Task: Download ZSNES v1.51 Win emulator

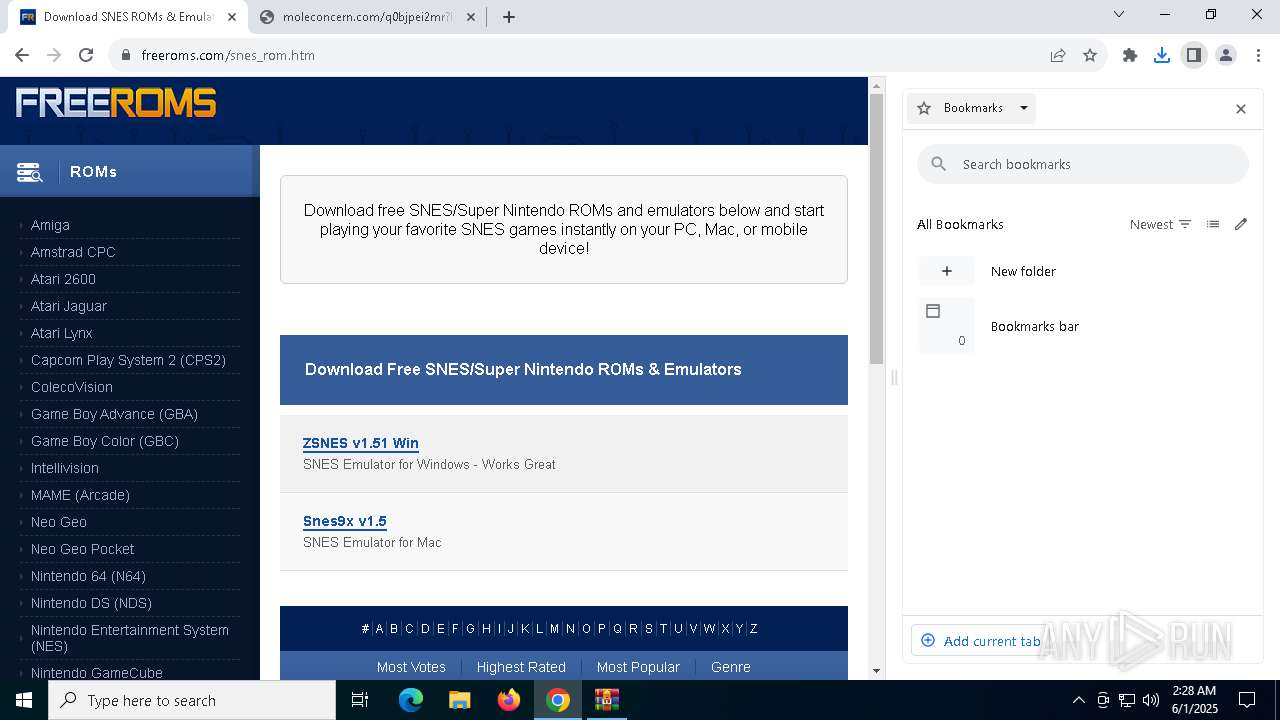Action: point(361,443)
